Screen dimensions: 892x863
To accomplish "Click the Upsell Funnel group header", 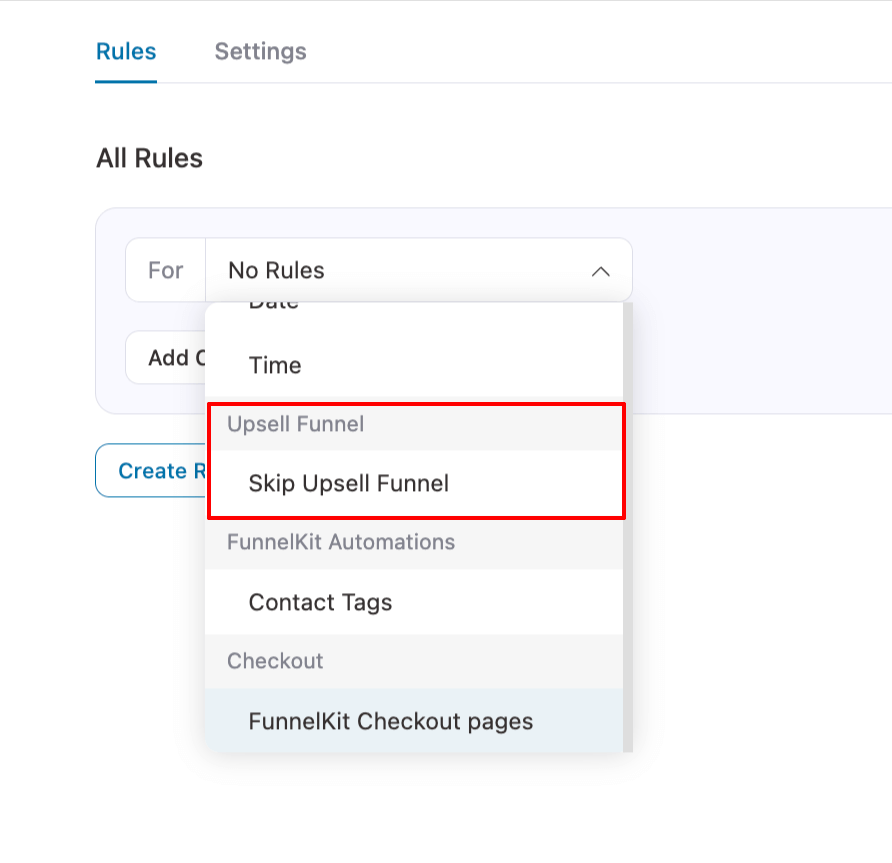I will tap(295, 423).
